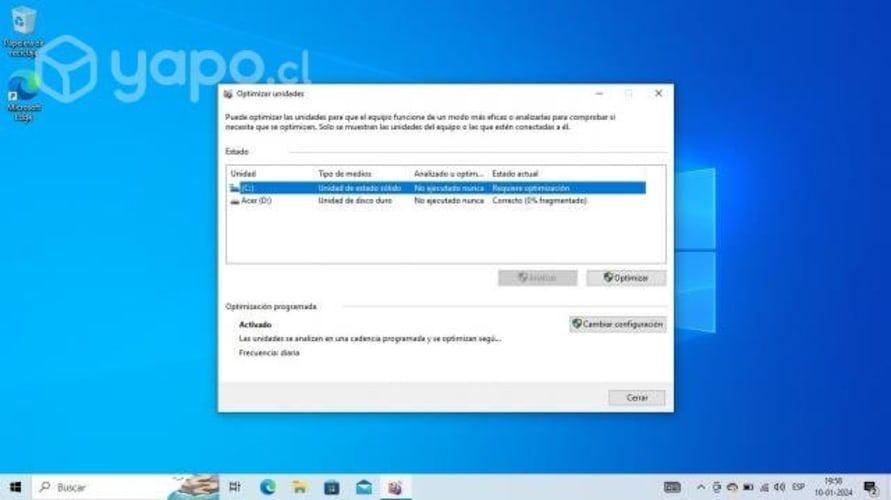Sort by the Estado actual column header
Viewport: 891px width, 500px height.
(515, 174)
